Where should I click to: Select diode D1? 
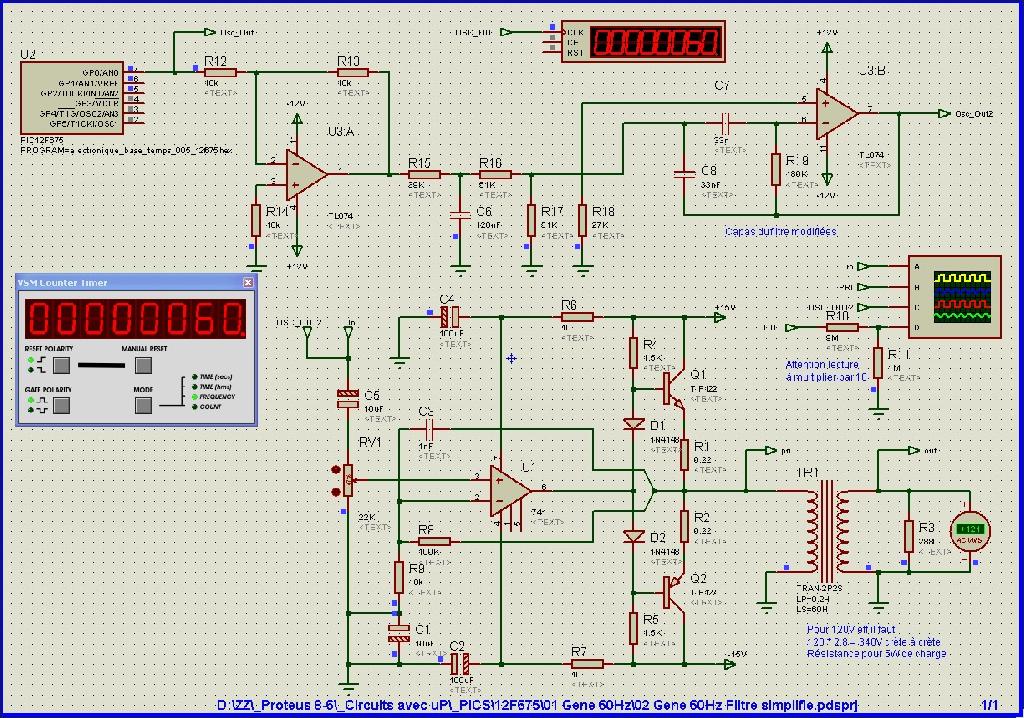[x=633, y=425]
